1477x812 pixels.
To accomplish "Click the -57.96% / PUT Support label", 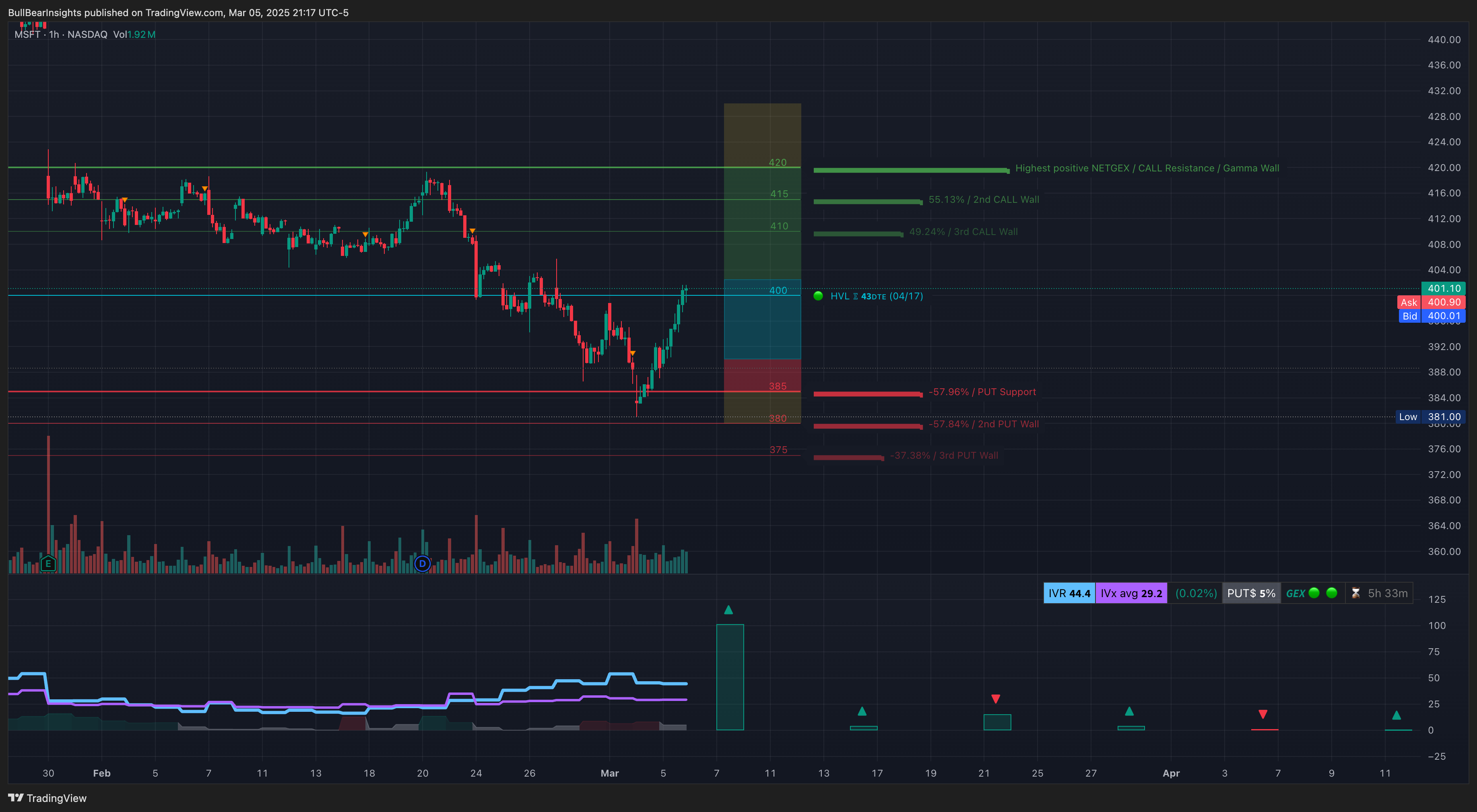I will [x=982, y=392].
